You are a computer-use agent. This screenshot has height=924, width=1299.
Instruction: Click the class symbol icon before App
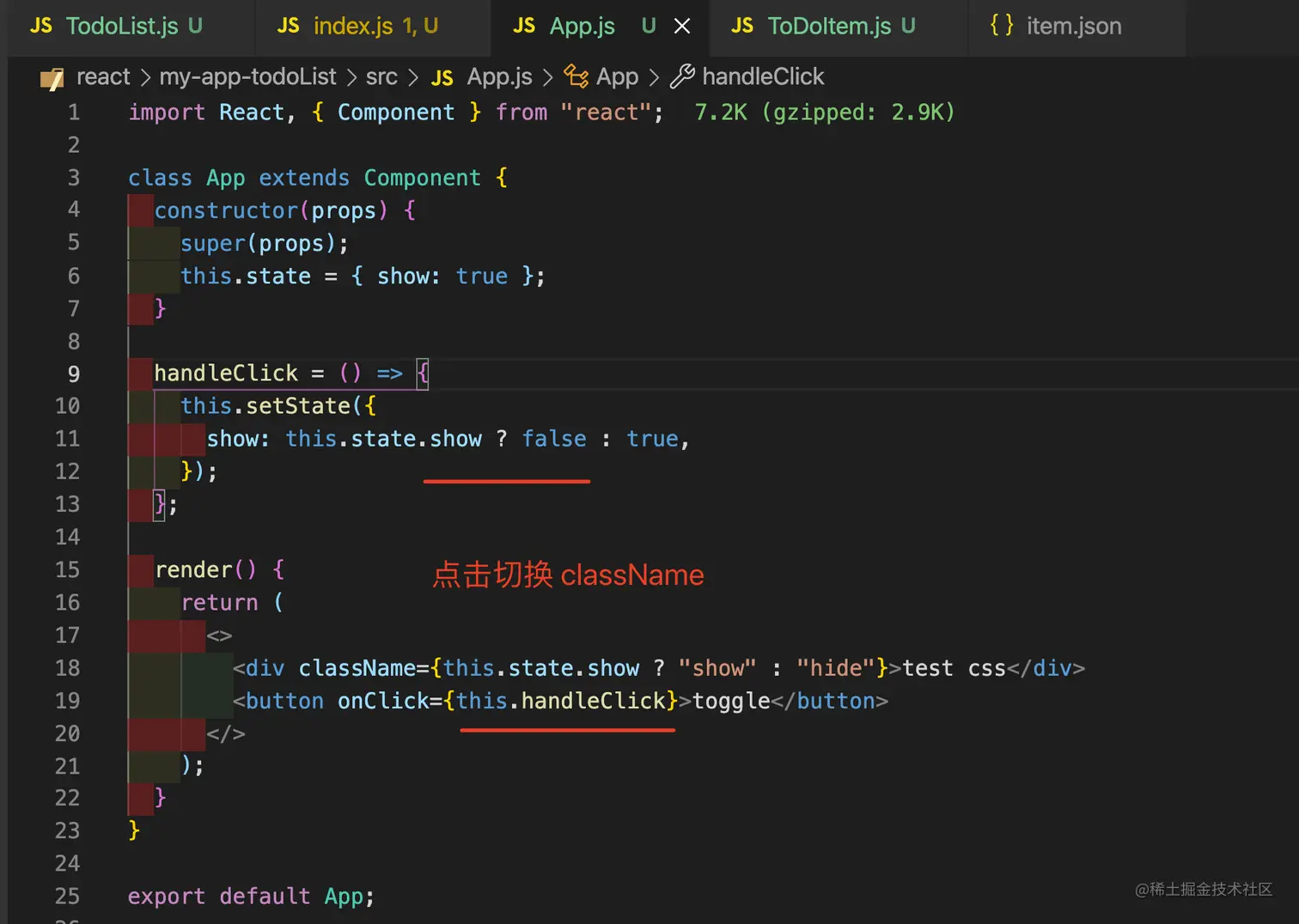tap(576, 76)
